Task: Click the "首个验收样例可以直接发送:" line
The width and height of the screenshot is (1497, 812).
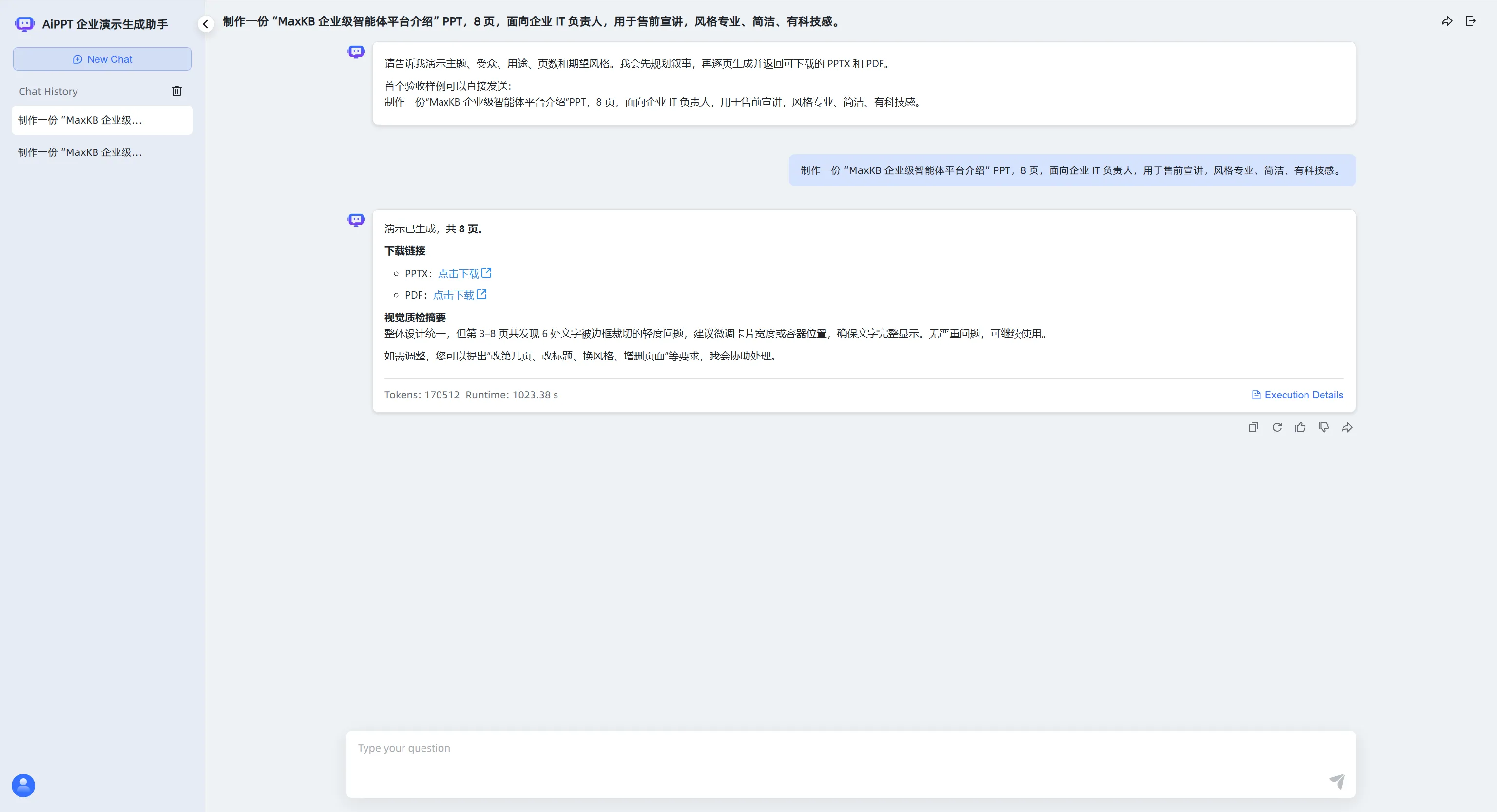Action: 448,86
